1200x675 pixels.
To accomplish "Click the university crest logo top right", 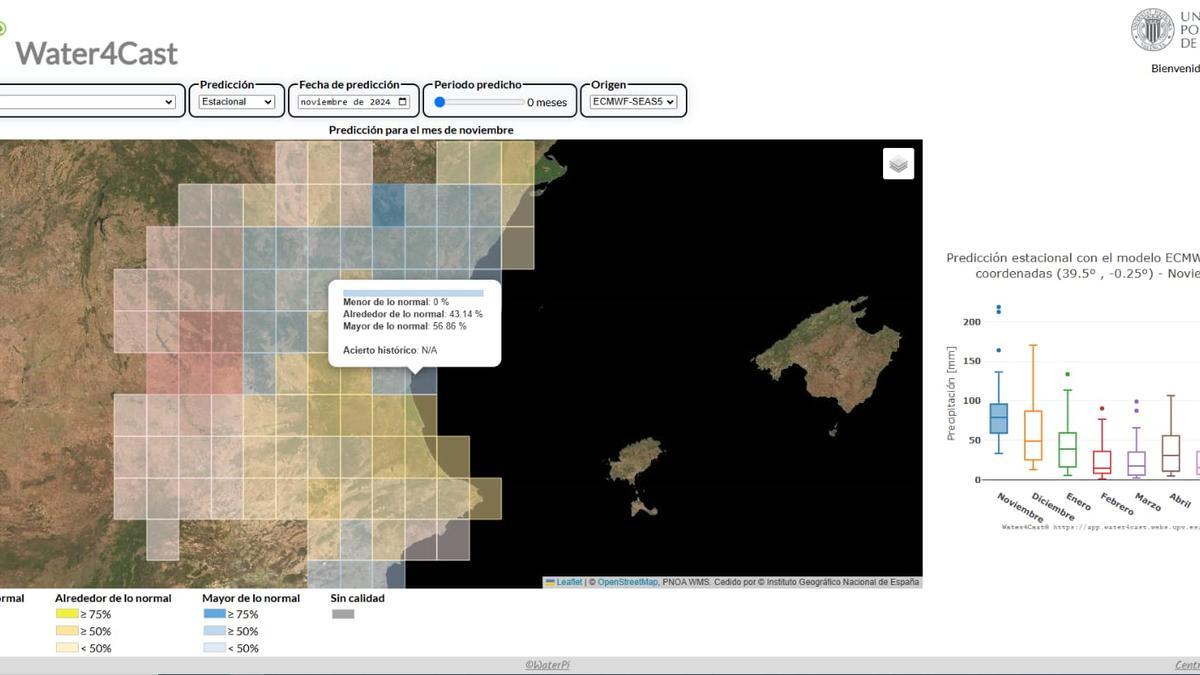I will click(1154, 29).
